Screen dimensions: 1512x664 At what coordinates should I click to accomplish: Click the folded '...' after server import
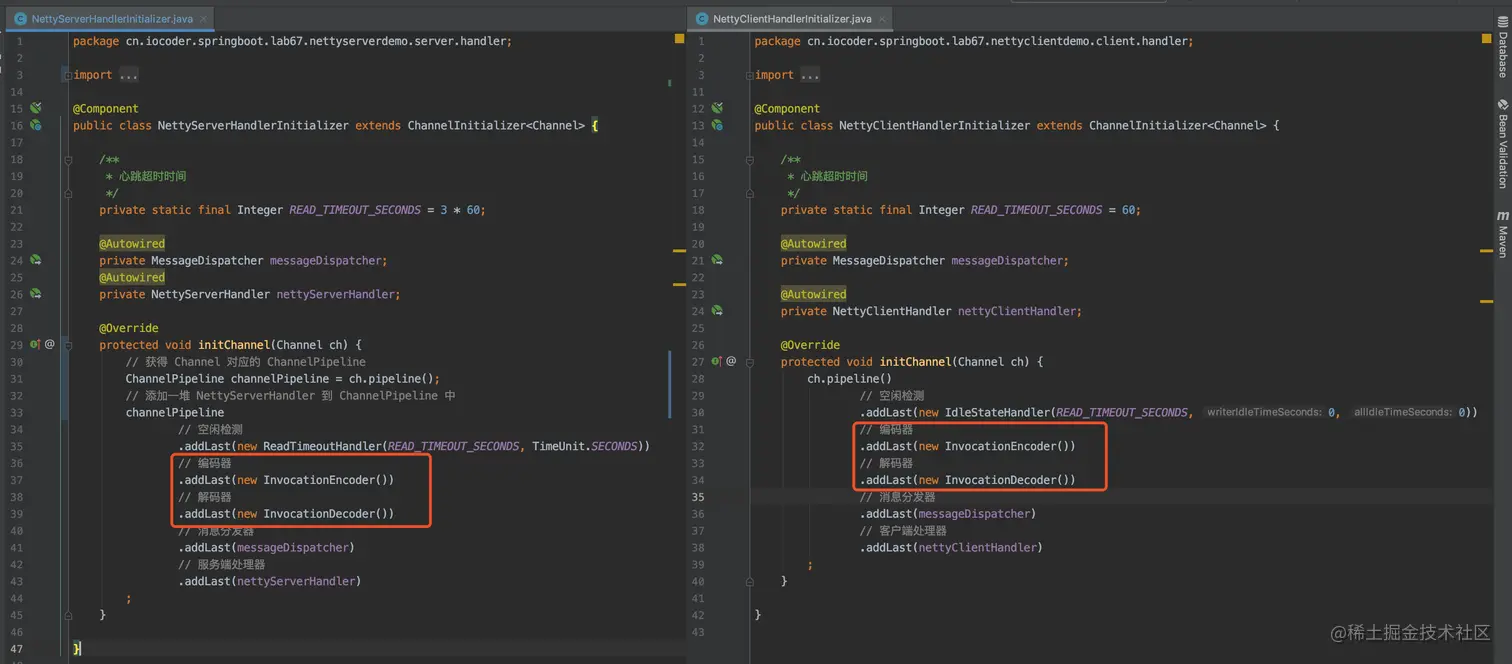click(x=128, y=75)
